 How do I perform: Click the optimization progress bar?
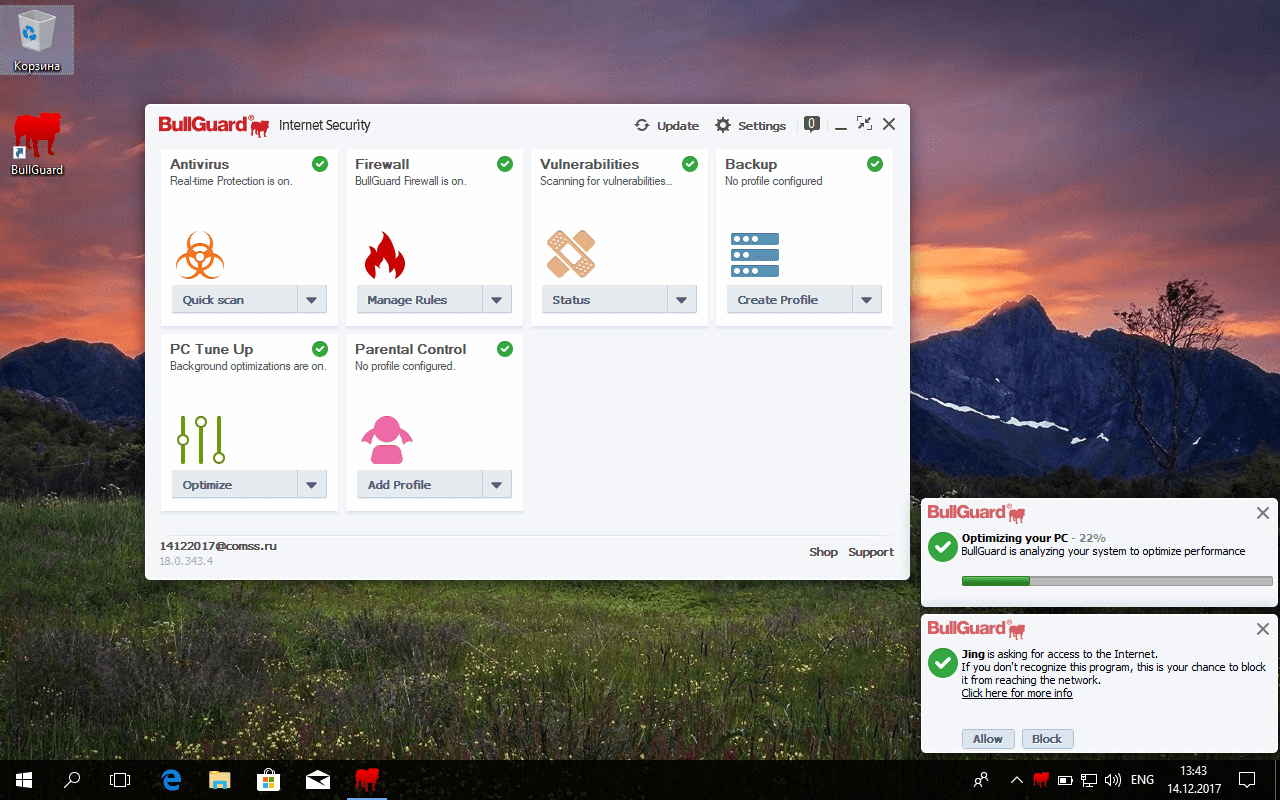(x=1117, y=581)
